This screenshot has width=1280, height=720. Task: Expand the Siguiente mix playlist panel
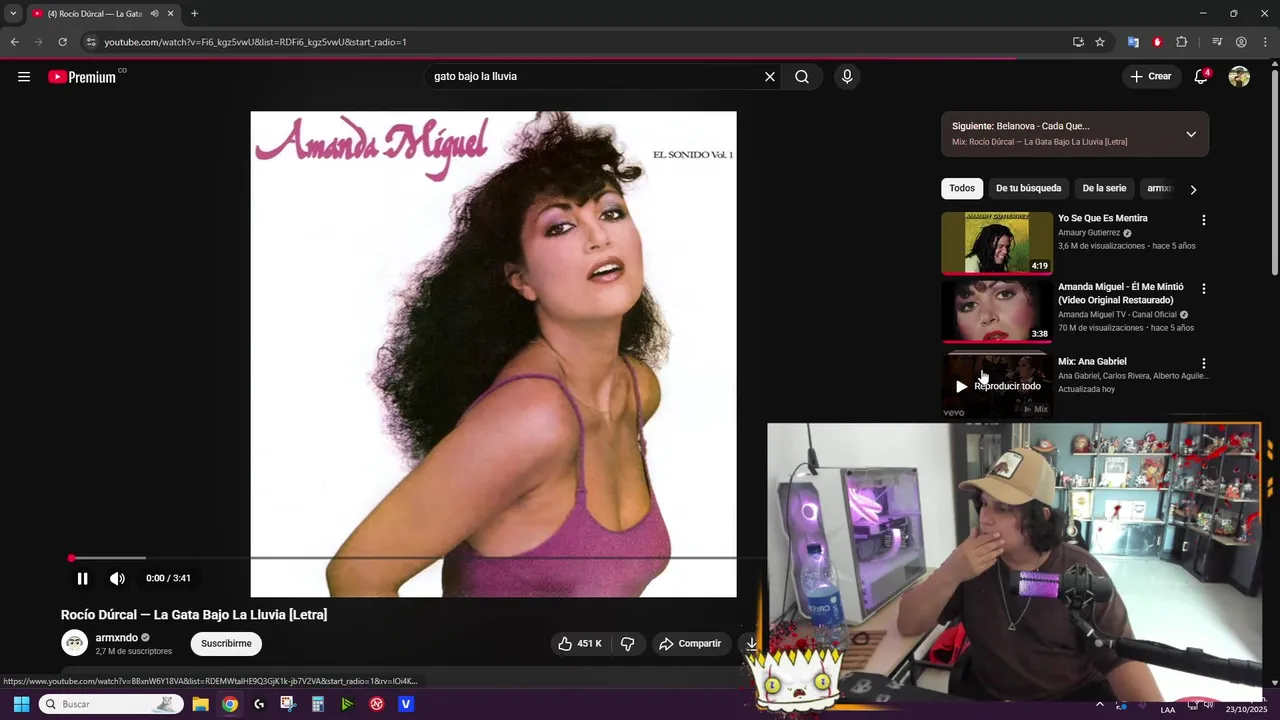coord(1191,134)
